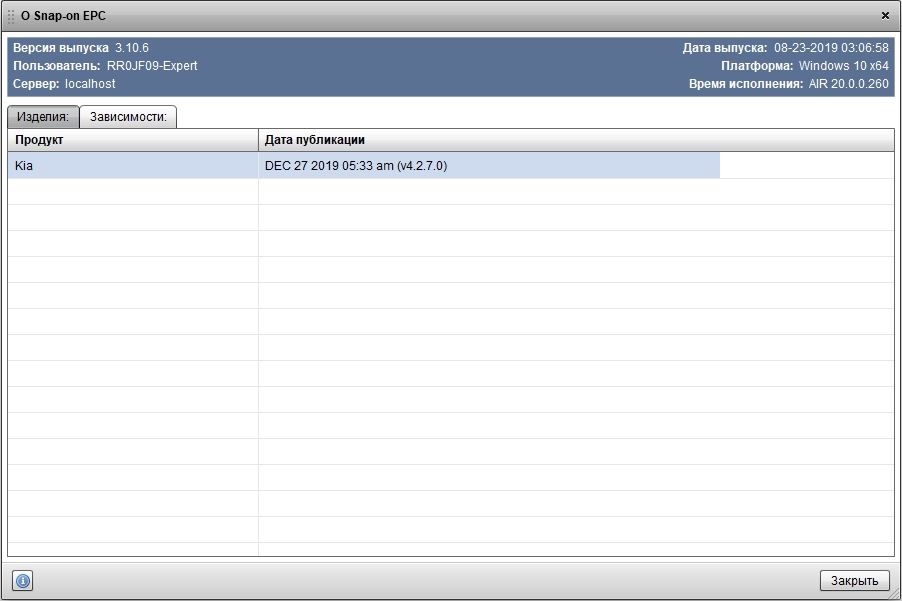Click the runtime value AIR 20.0.0.260
The width and height of the screenshot is (902, 601).
click(x=849, y=83)
